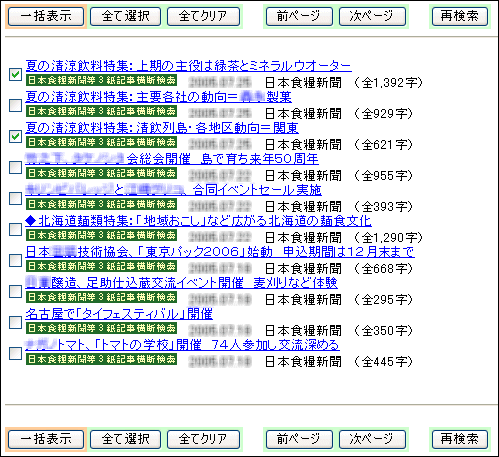Tick the checkbox for 名古屋で「タイフェスティバル」開催
499x457 pixels.
click(15, 322)
